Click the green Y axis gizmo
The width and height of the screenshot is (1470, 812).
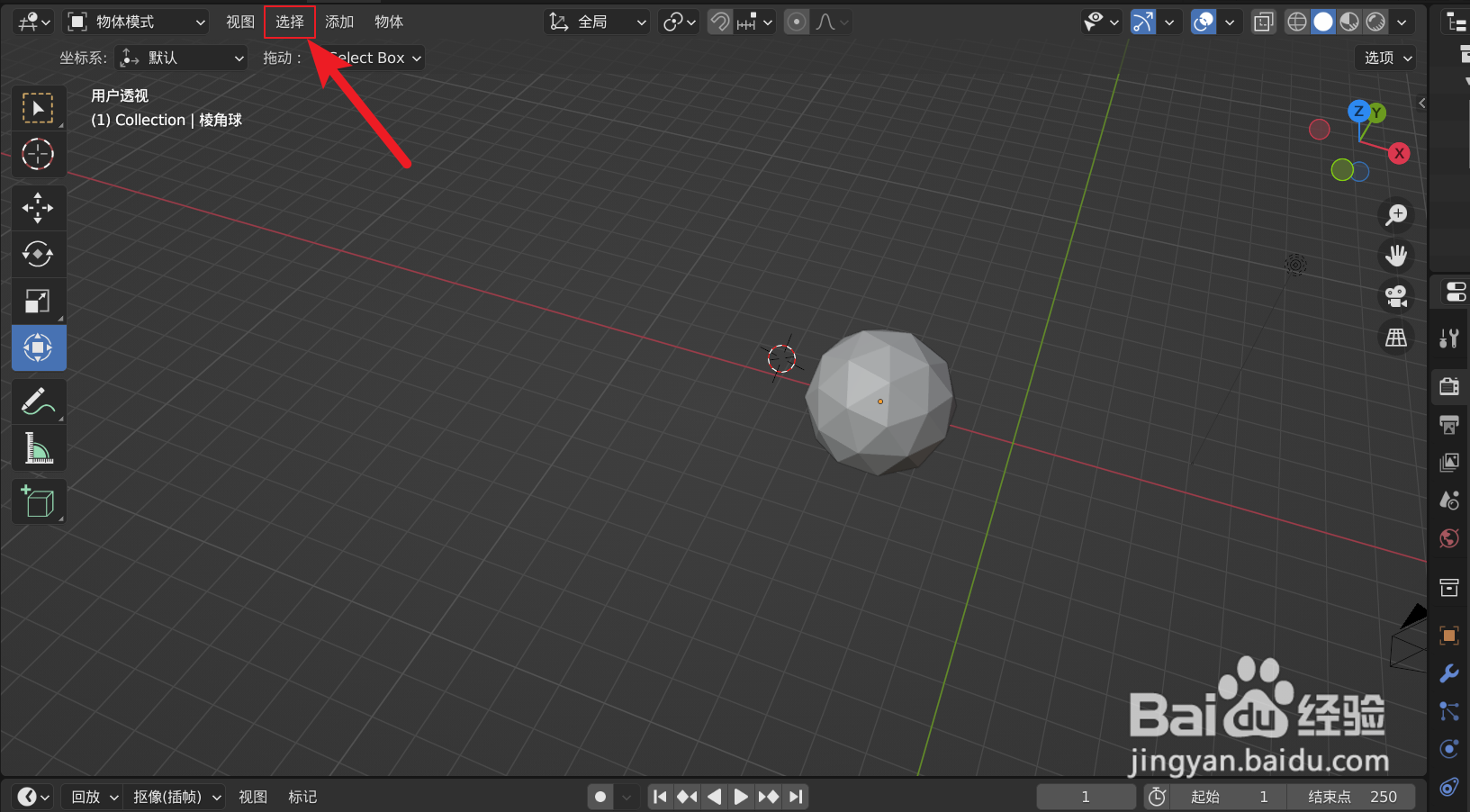tap(1377, 113)
